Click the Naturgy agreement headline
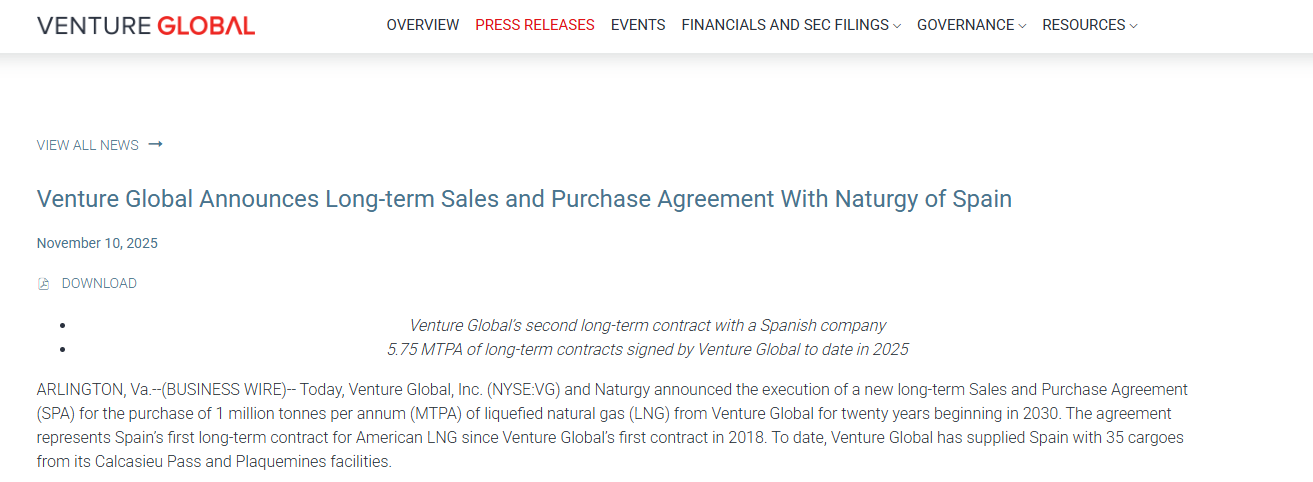The height and width of the screenshot is (482, 1313). coord(524,199)
